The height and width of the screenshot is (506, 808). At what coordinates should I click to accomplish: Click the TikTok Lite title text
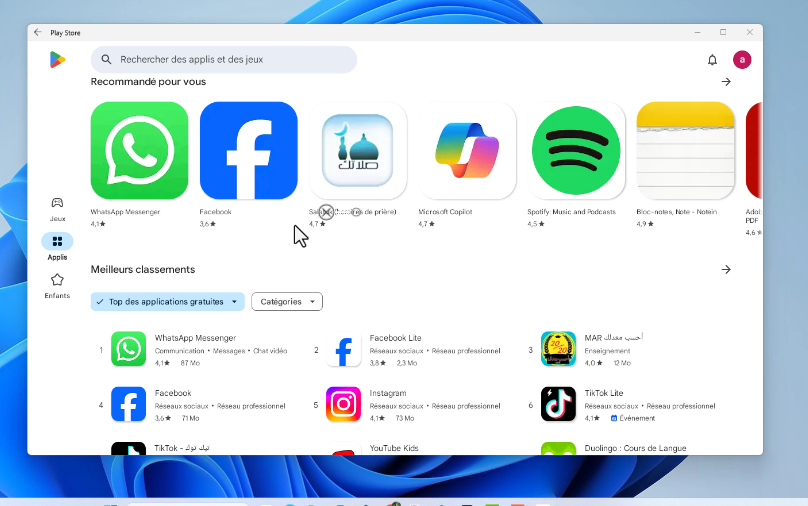pos(604,393)
